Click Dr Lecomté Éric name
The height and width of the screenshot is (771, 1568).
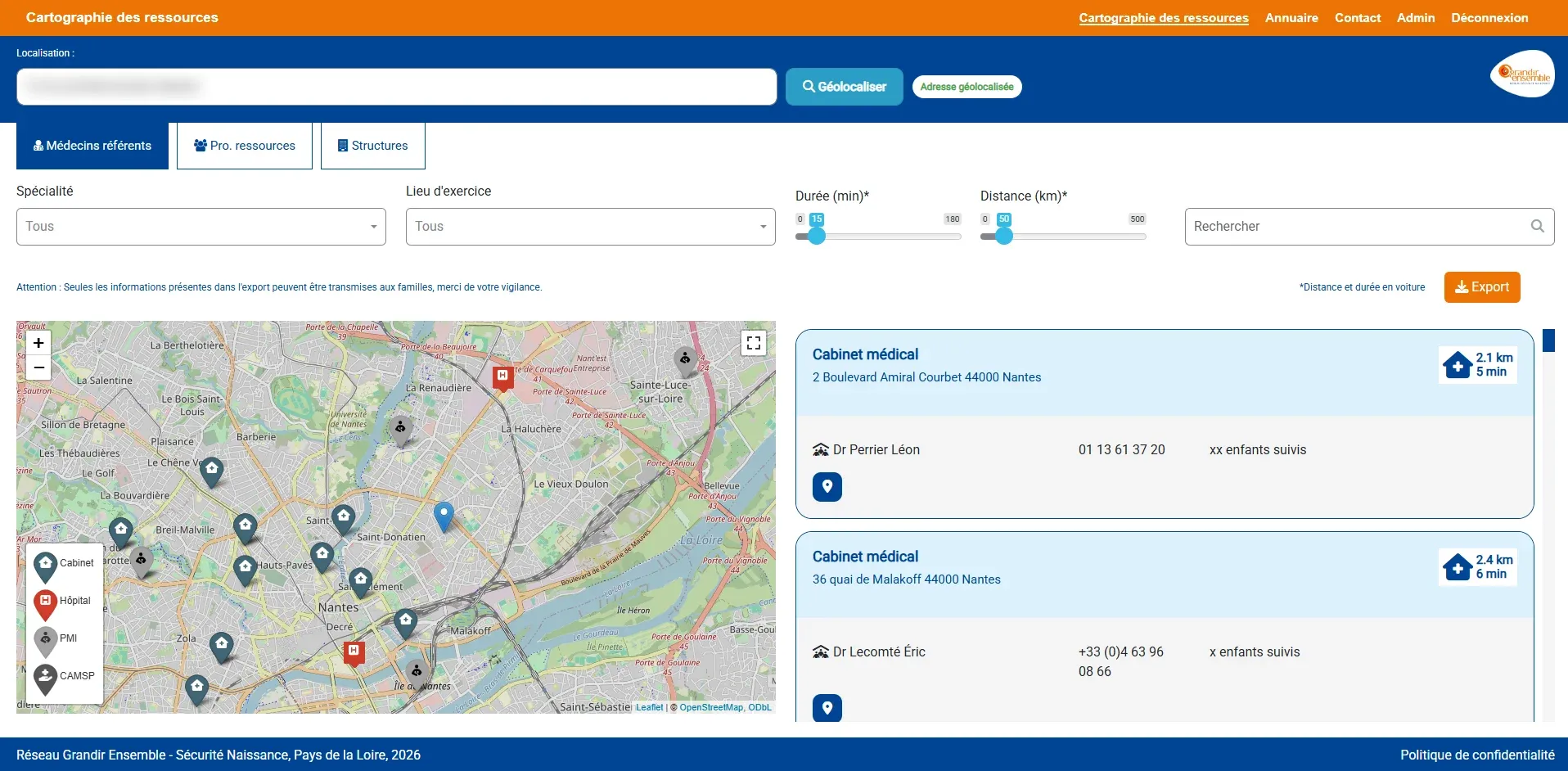pos(879,652)
